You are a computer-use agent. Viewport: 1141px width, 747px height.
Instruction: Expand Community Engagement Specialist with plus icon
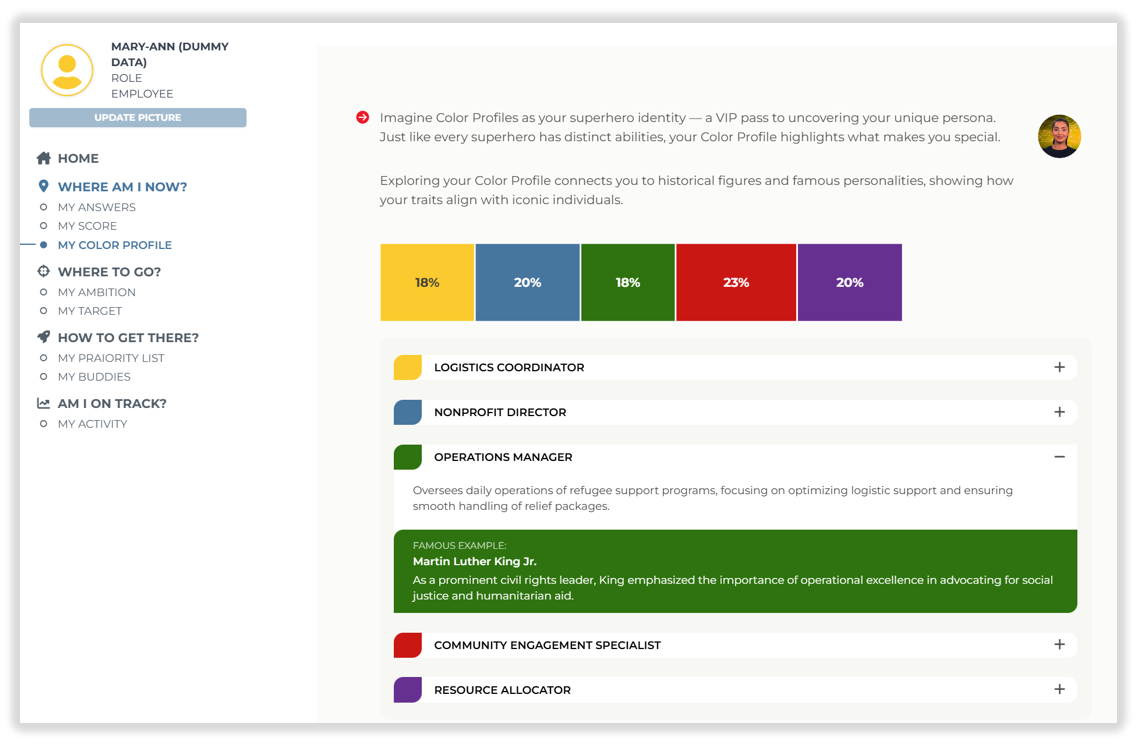click(x=1060, y=644)
